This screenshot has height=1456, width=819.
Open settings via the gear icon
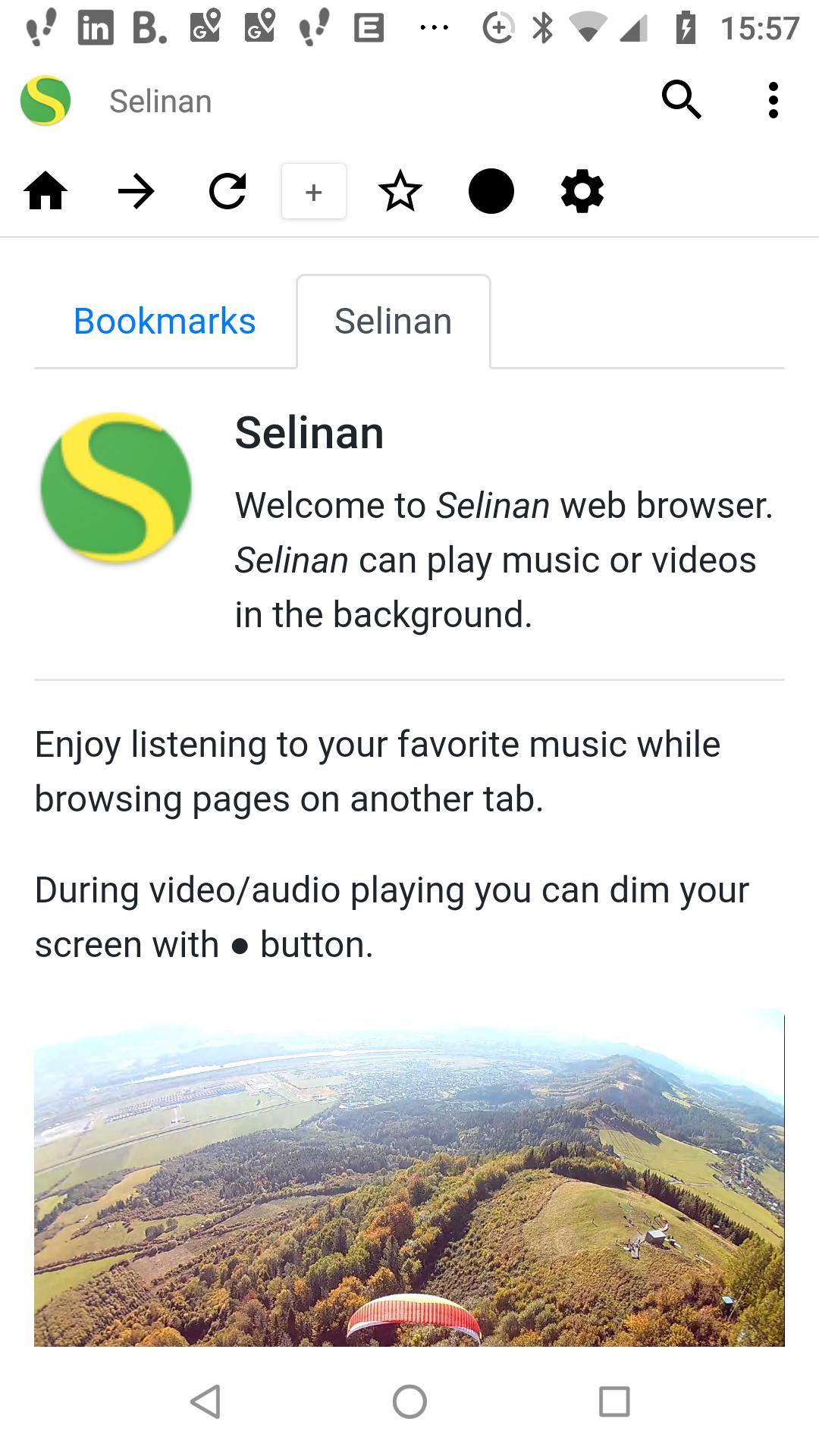tap(582, 192)
